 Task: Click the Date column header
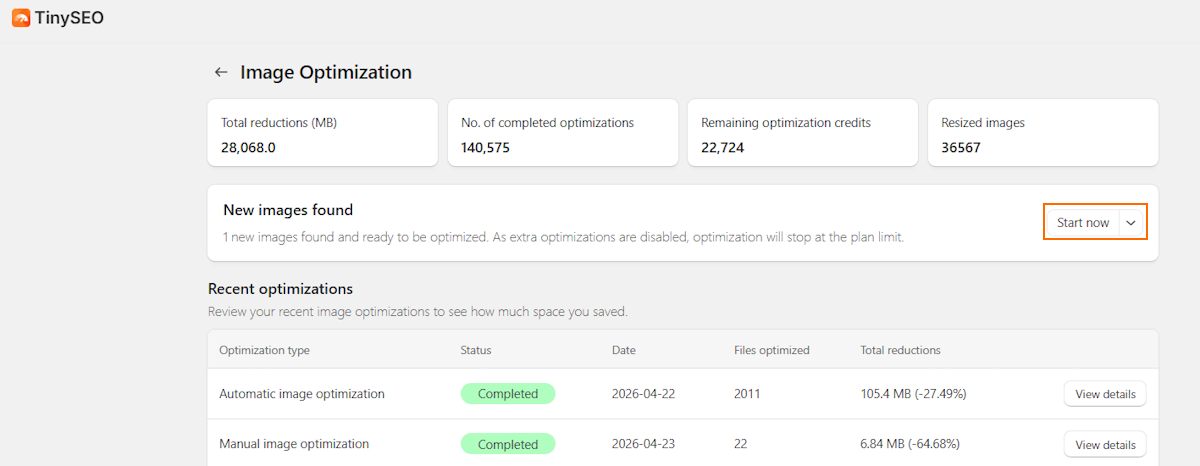pyautogui.click(x=624, y=350)
